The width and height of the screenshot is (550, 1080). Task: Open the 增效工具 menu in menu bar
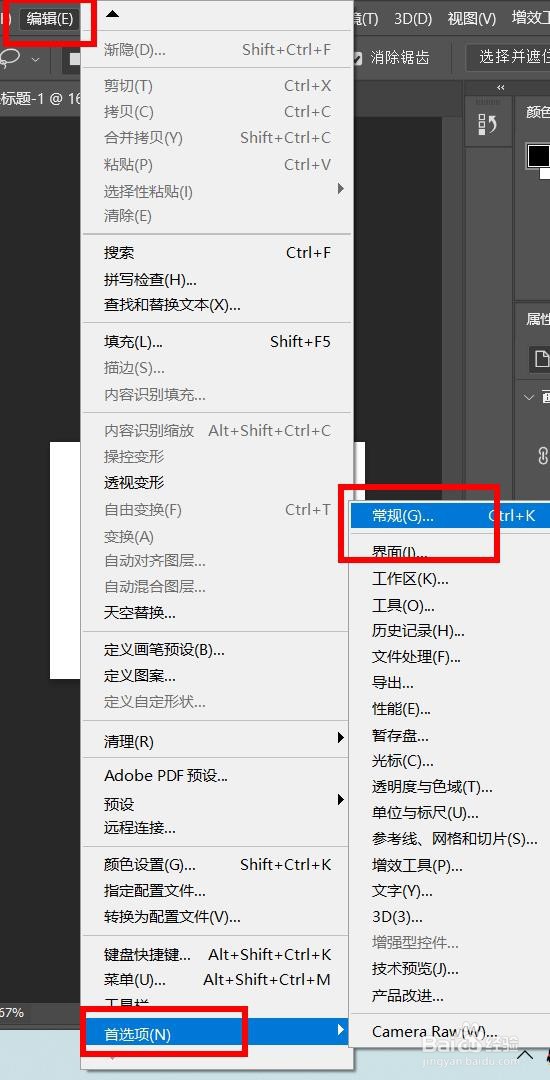click(531, 19)
